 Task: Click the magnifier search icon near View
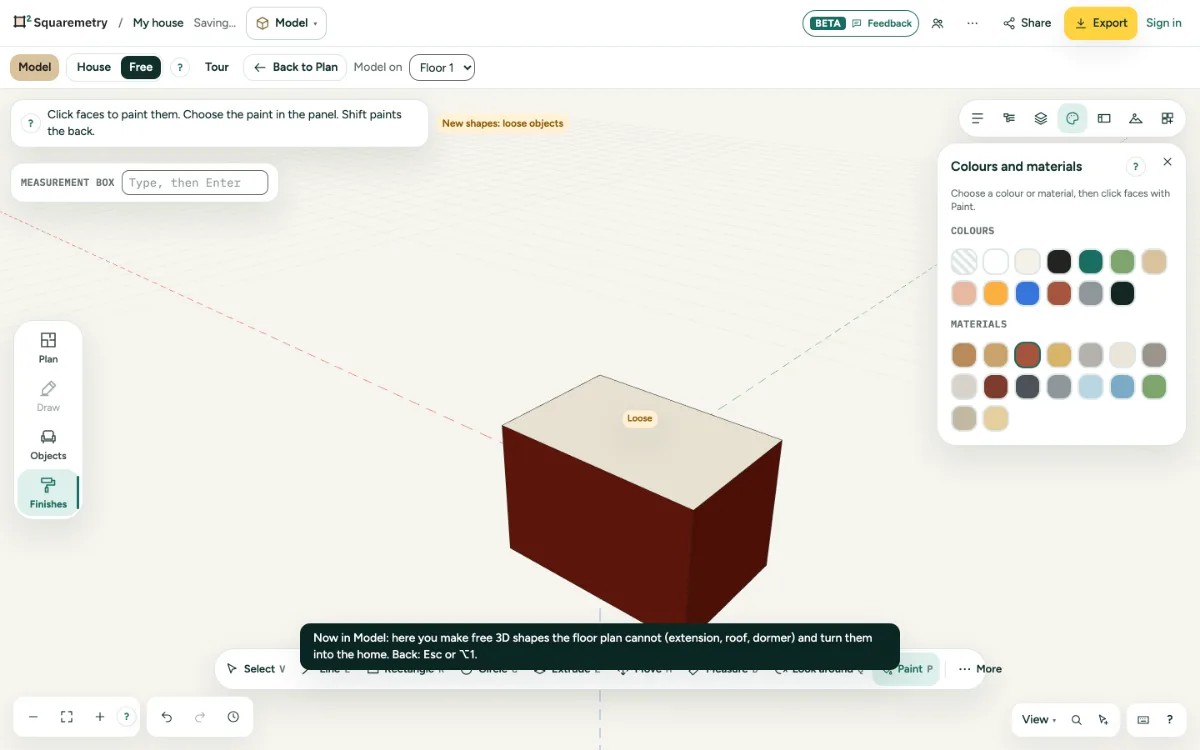[x=1076, y=720]
